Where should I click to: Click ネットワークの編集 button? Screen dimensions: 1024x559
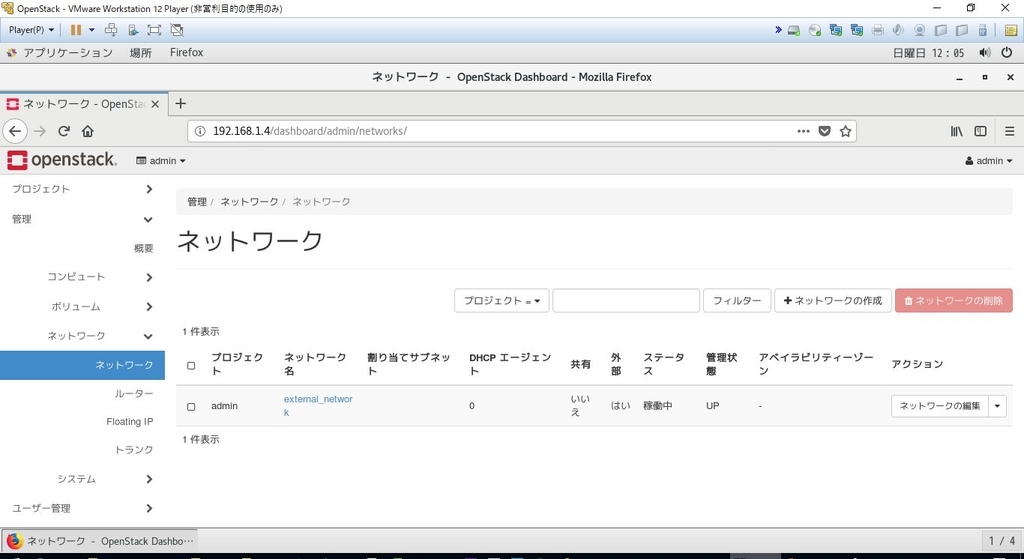940,406
